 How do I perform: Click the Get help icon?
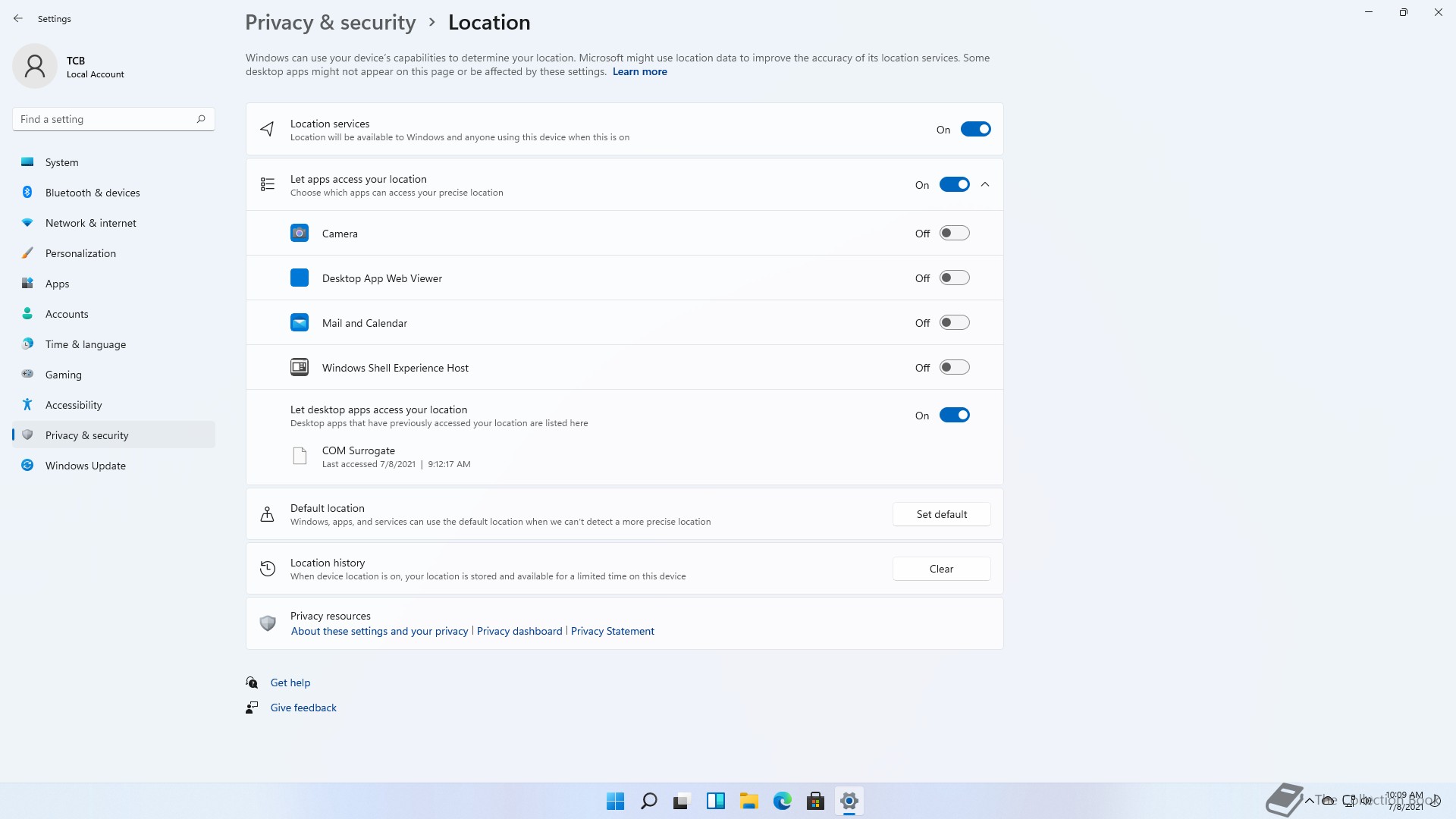pyautogui.click(x=252, y=682)
